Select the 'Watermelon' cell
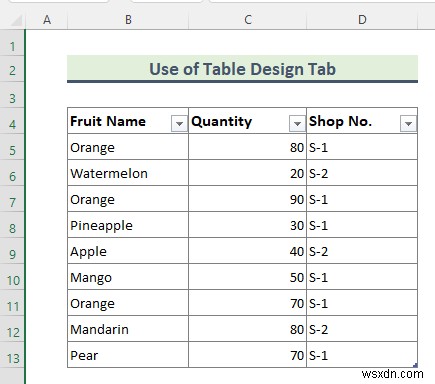 (x=128, y=173)
